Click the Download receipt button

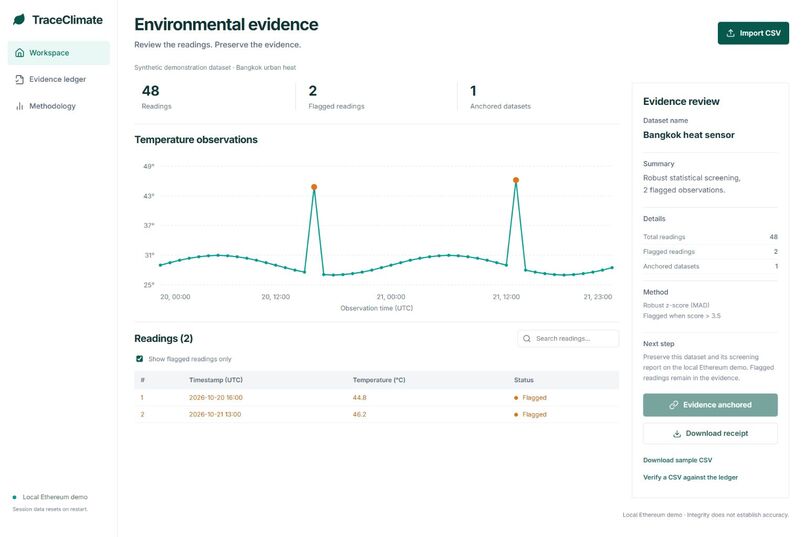(710, 434)
